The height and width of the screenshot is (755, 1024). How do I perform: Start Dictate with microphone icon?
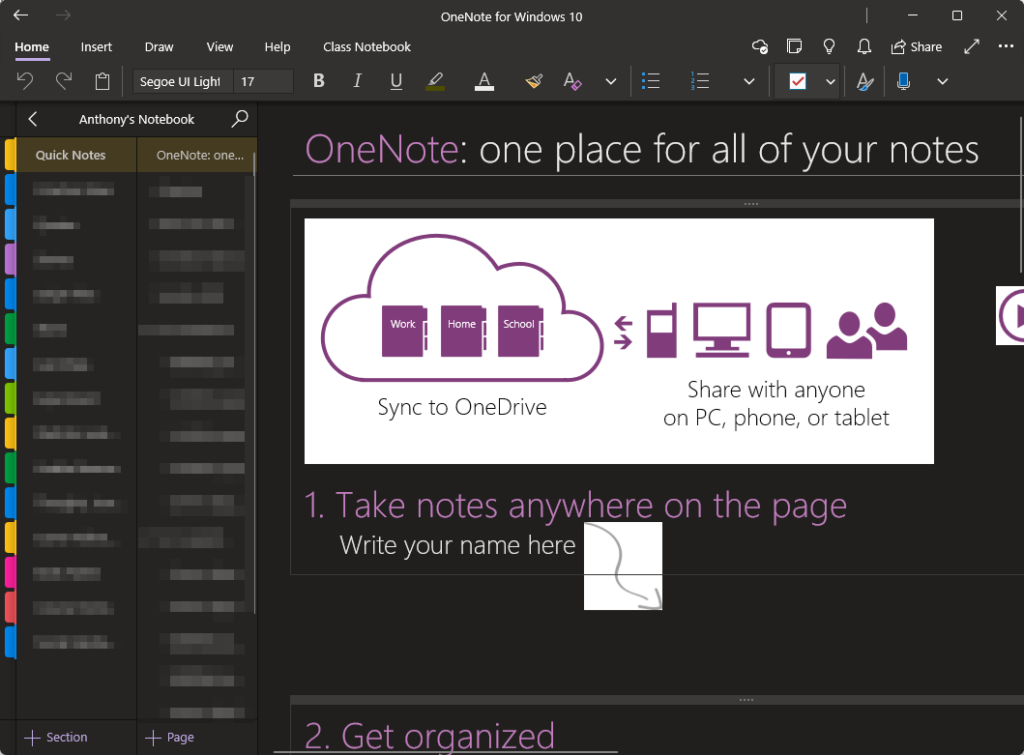(903, 81)
